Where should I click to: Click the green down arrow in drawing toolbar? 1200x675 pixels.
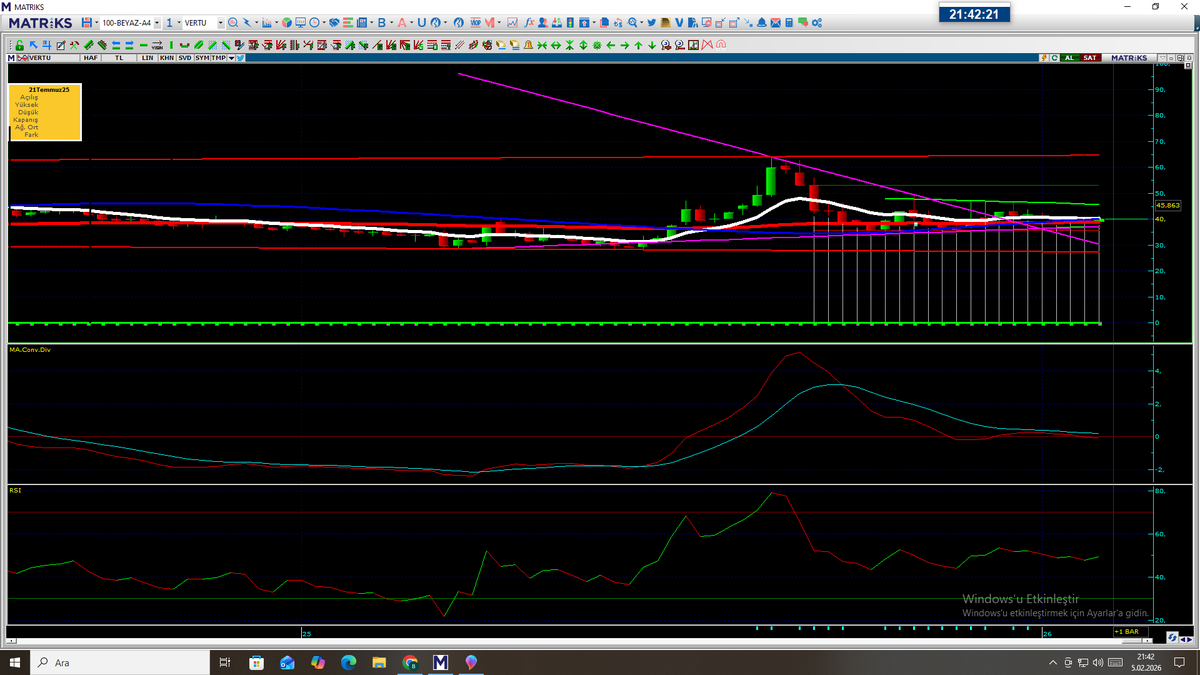652,45
